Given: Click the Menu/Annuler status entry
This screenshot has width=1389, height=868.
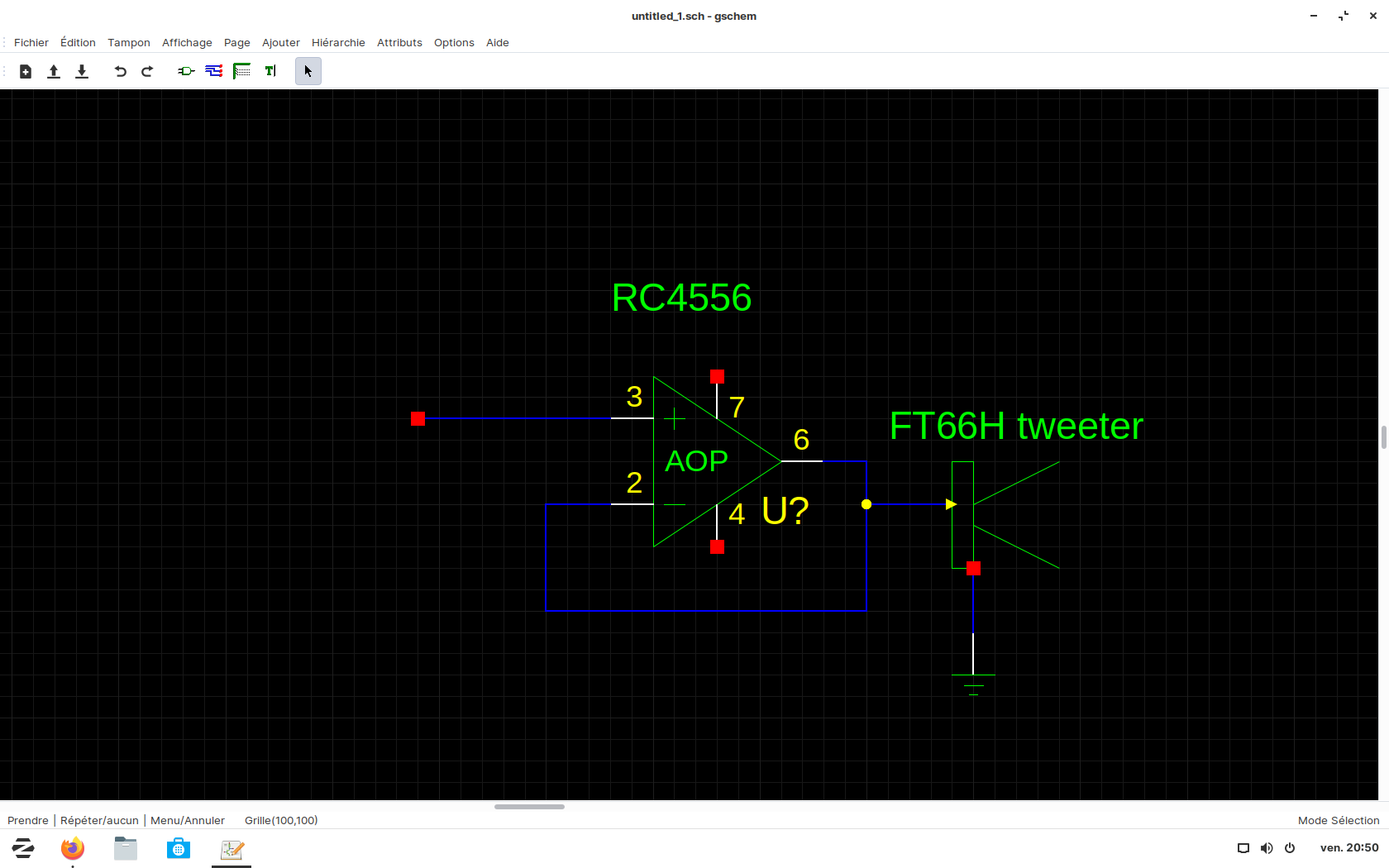Looking at the screenshot, I should click(x=188, y=821).
